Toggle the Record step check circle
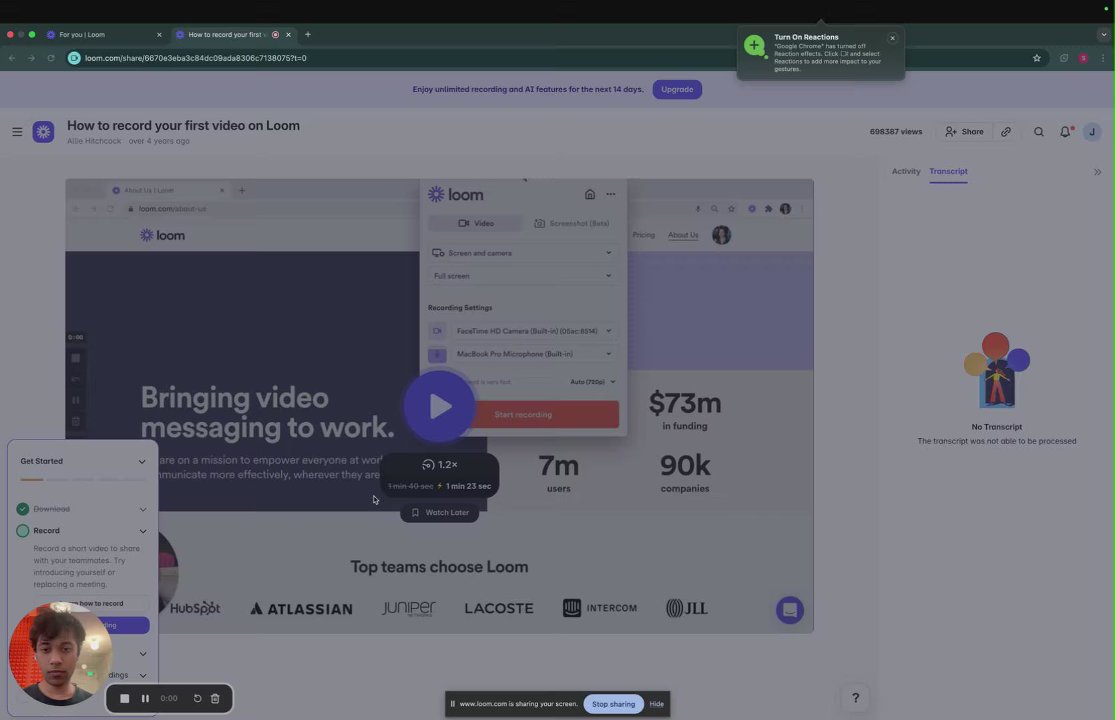The width and height of the screenshot is (1115, 720). tap(23, 530)
